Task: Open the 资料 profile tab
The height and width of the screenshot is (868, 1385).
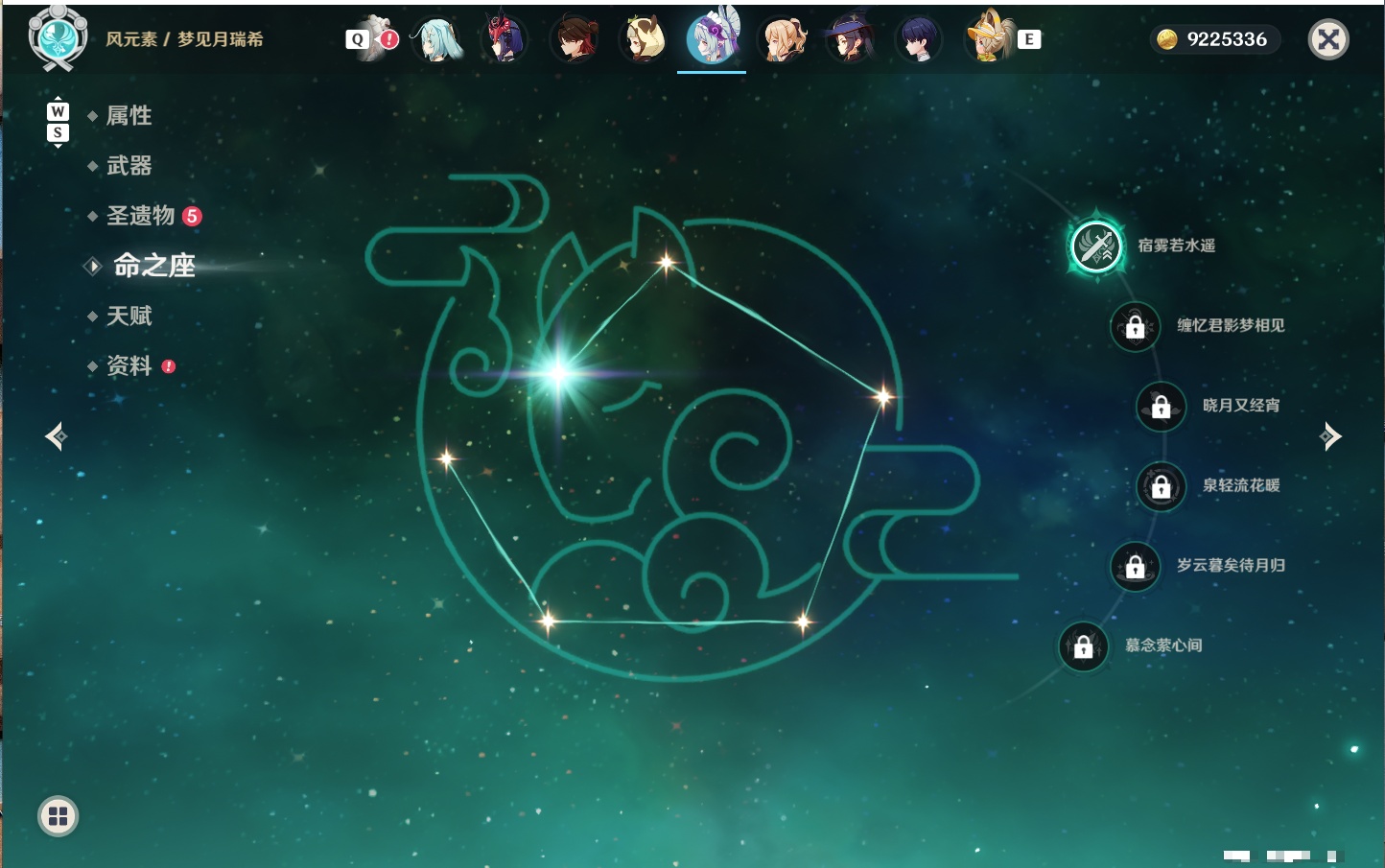Action: (x=129, y=366)
